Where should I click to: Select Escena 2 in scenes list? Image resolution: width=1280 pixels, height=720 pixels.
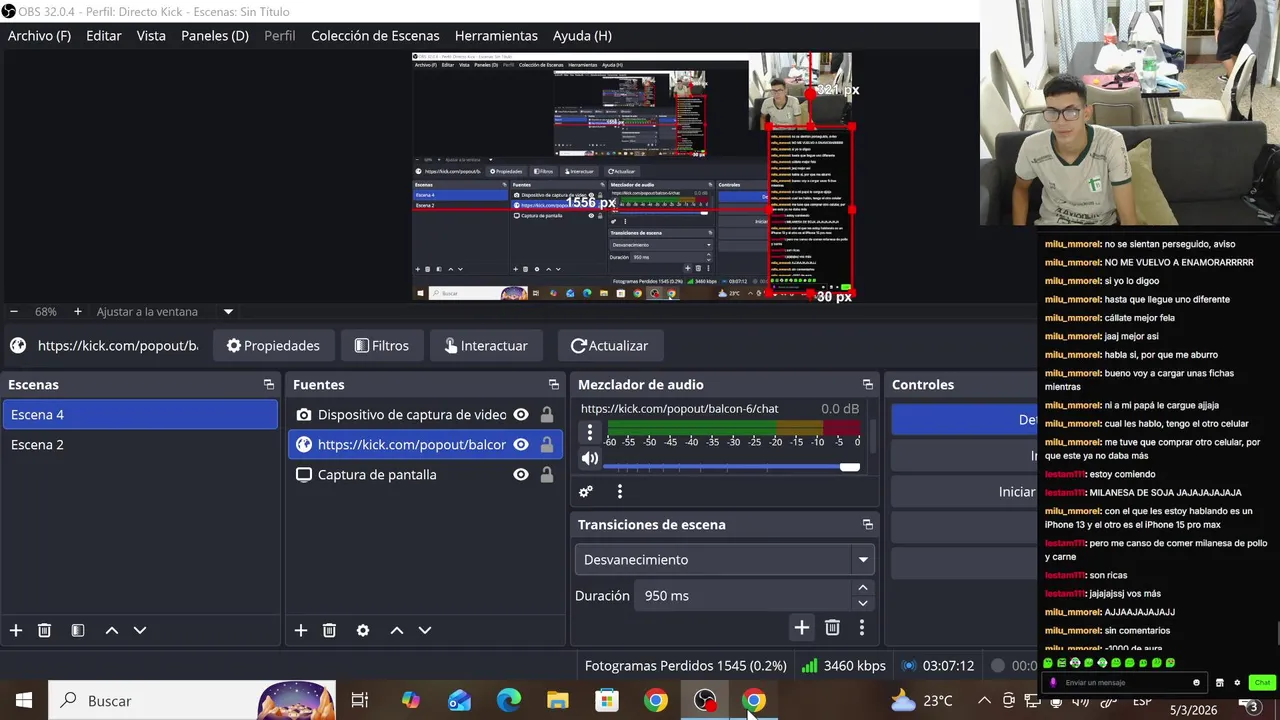(140, 444)
